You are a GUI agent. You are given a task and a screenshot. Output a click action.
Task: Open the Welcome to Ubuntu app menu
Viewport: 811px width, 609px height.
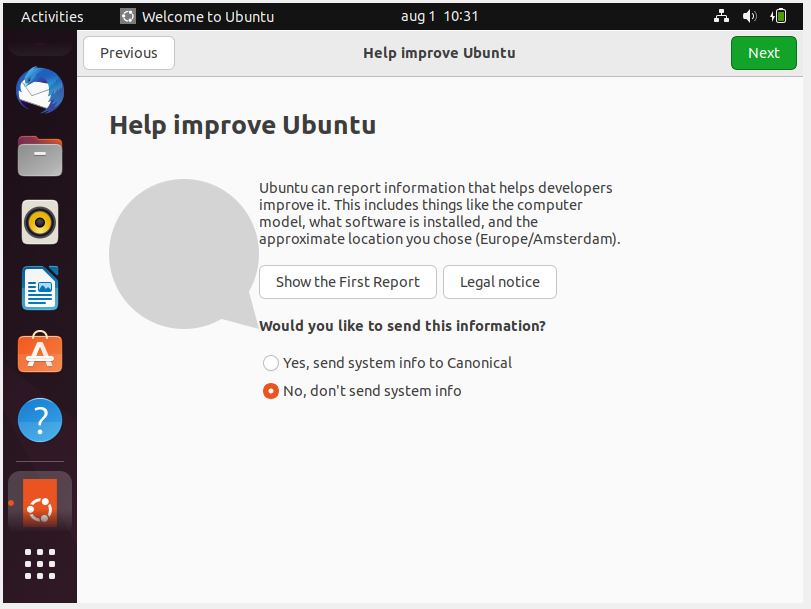pos(197,16)
